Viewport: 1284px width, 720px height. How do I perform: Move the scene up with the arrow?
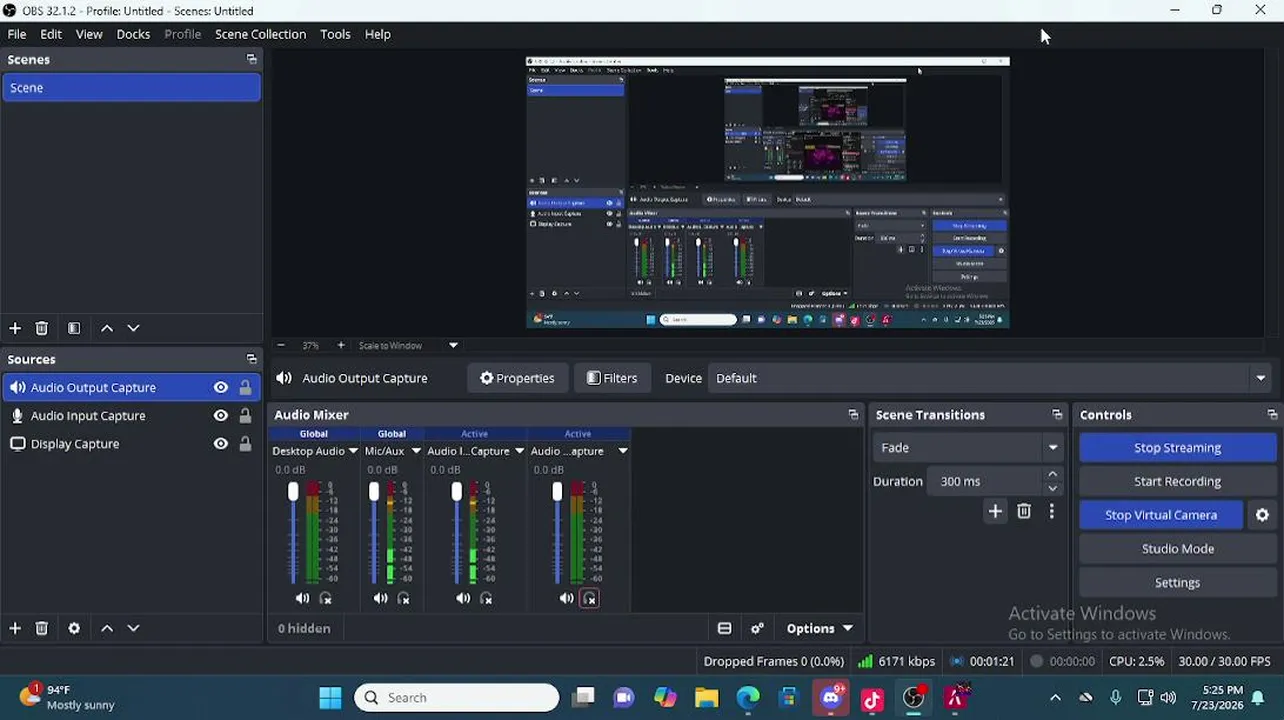click(107, 328)
